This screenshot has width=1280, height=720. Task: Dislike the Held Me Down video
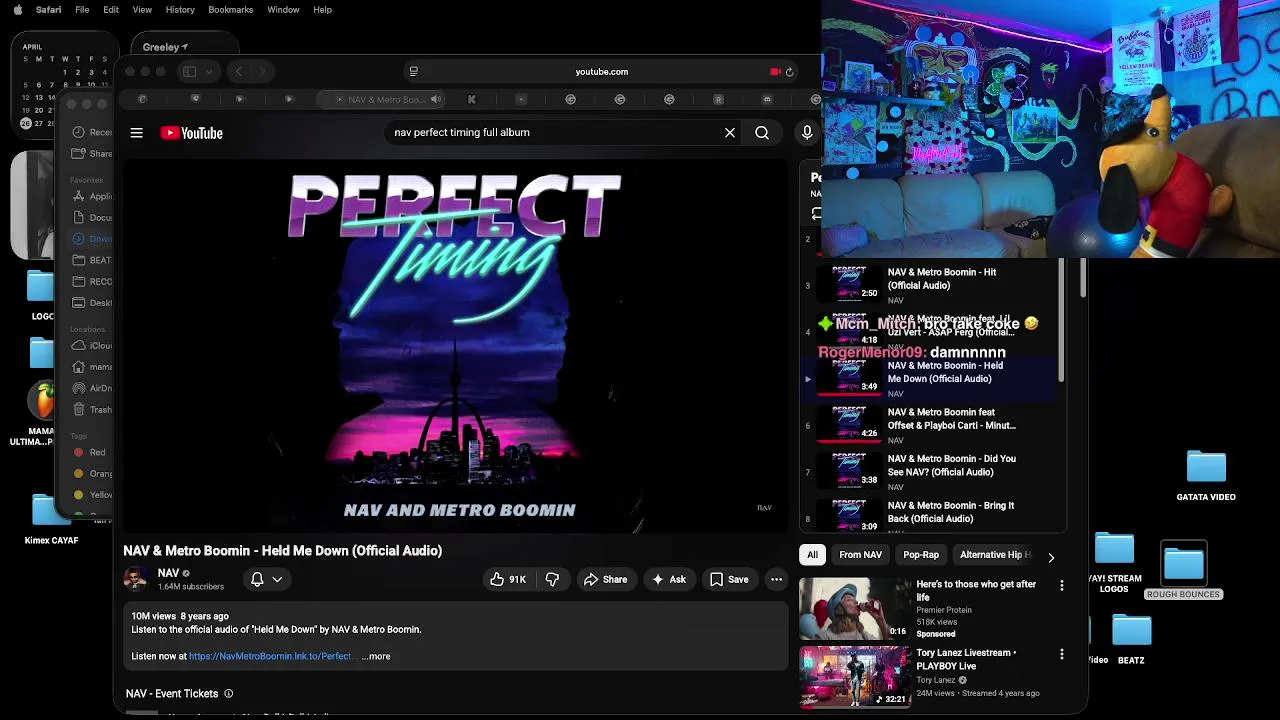[552, 579]
